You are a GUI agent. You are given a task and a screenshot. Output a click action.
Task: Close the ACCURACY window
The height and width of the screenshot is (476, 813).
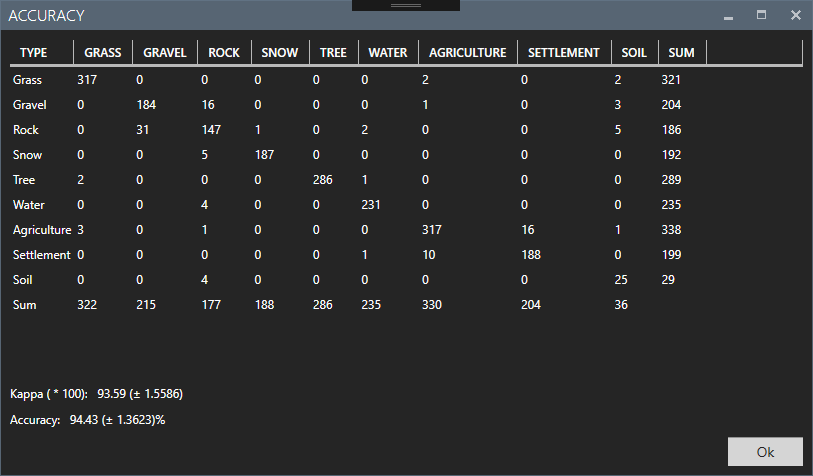coord(796,15)
